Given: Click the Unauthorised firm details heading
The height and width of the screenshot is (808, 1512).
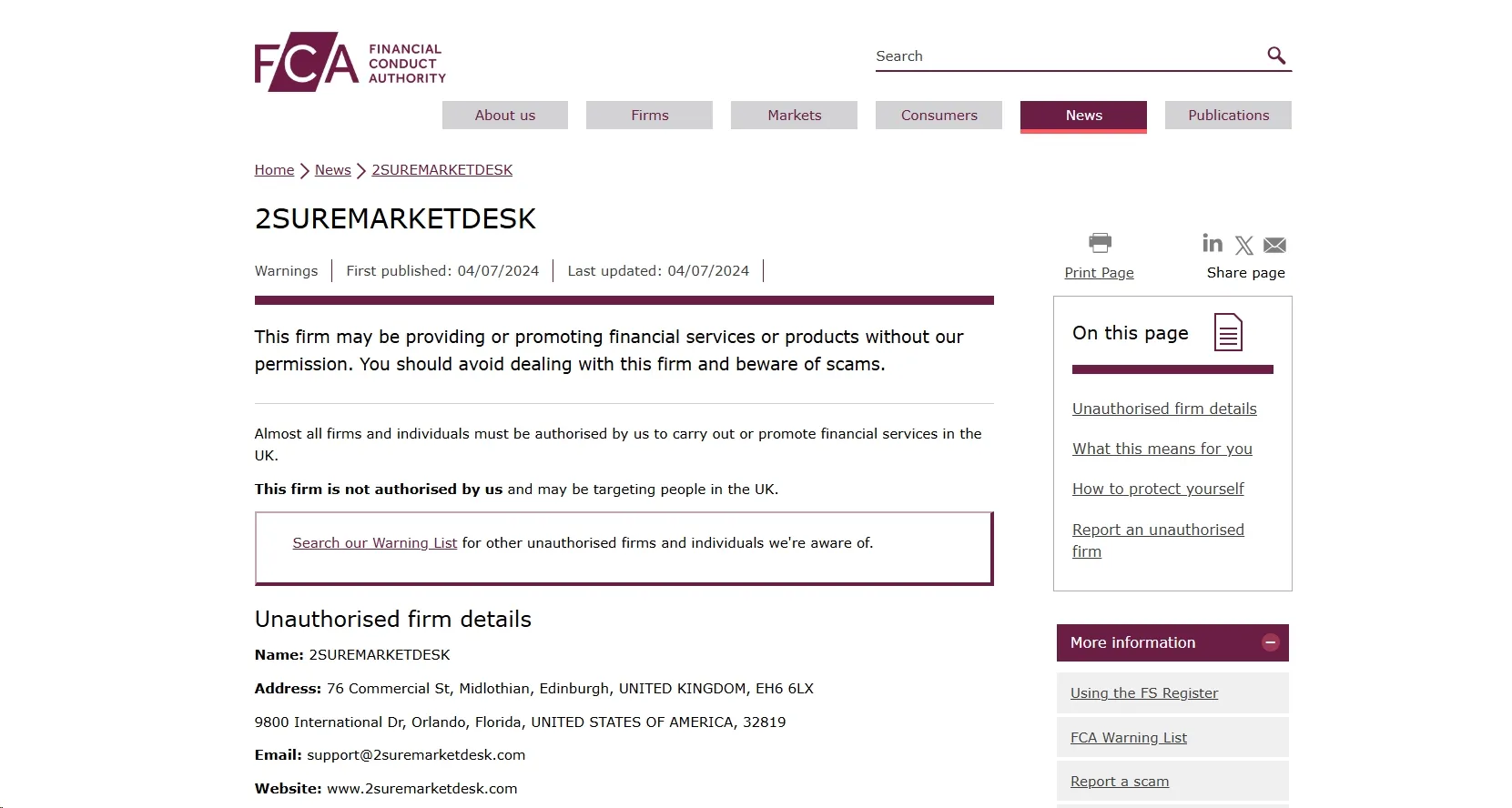Looking at the screenshot, I should 393,620.
